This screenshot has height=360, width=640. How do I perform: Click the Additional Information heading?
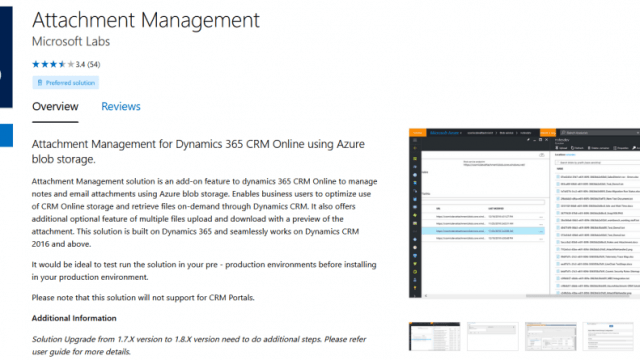(x=74, y=318)
